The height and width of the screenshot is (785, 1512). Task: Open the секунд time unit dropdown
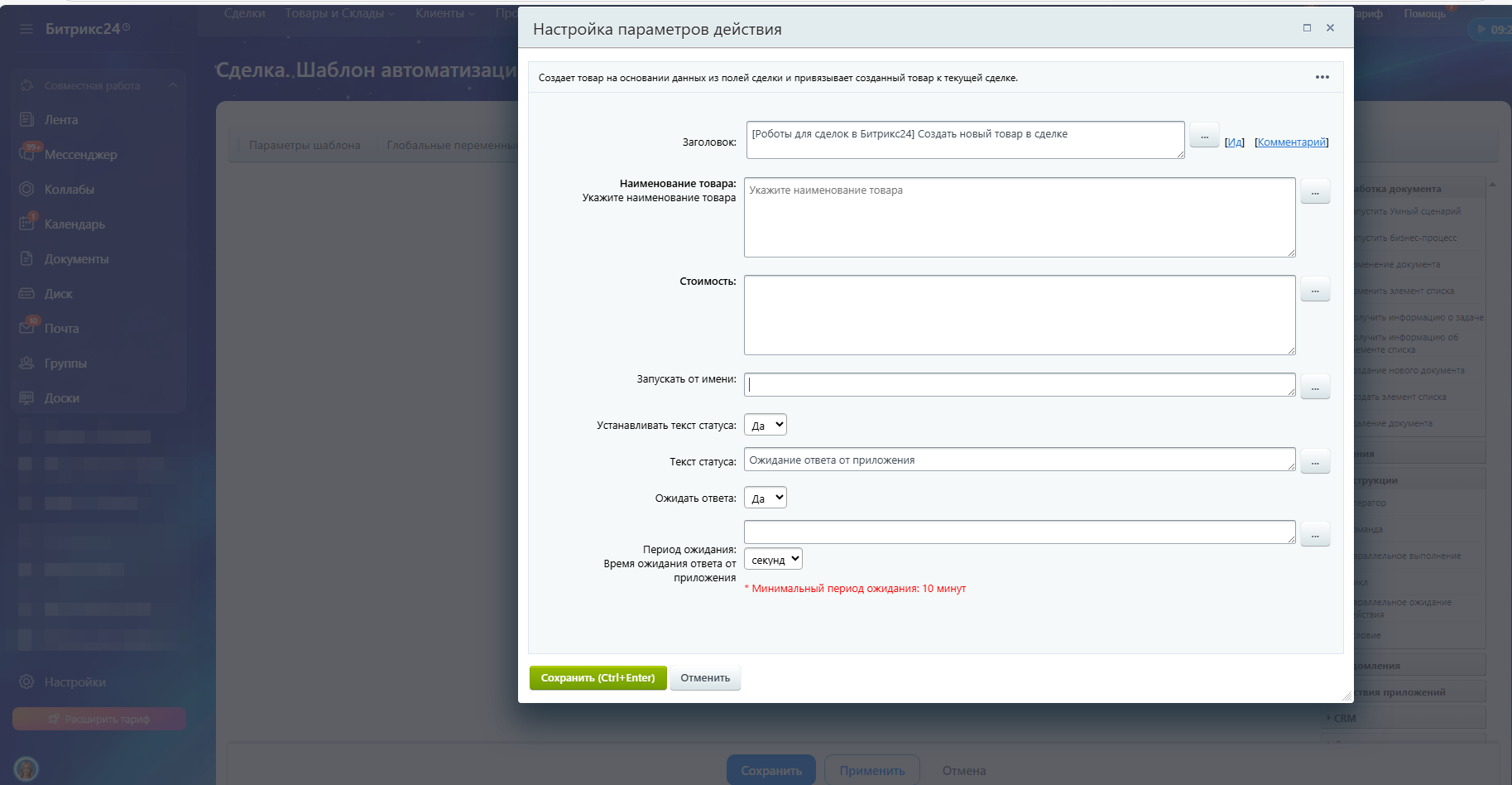[x=773, y=559]
